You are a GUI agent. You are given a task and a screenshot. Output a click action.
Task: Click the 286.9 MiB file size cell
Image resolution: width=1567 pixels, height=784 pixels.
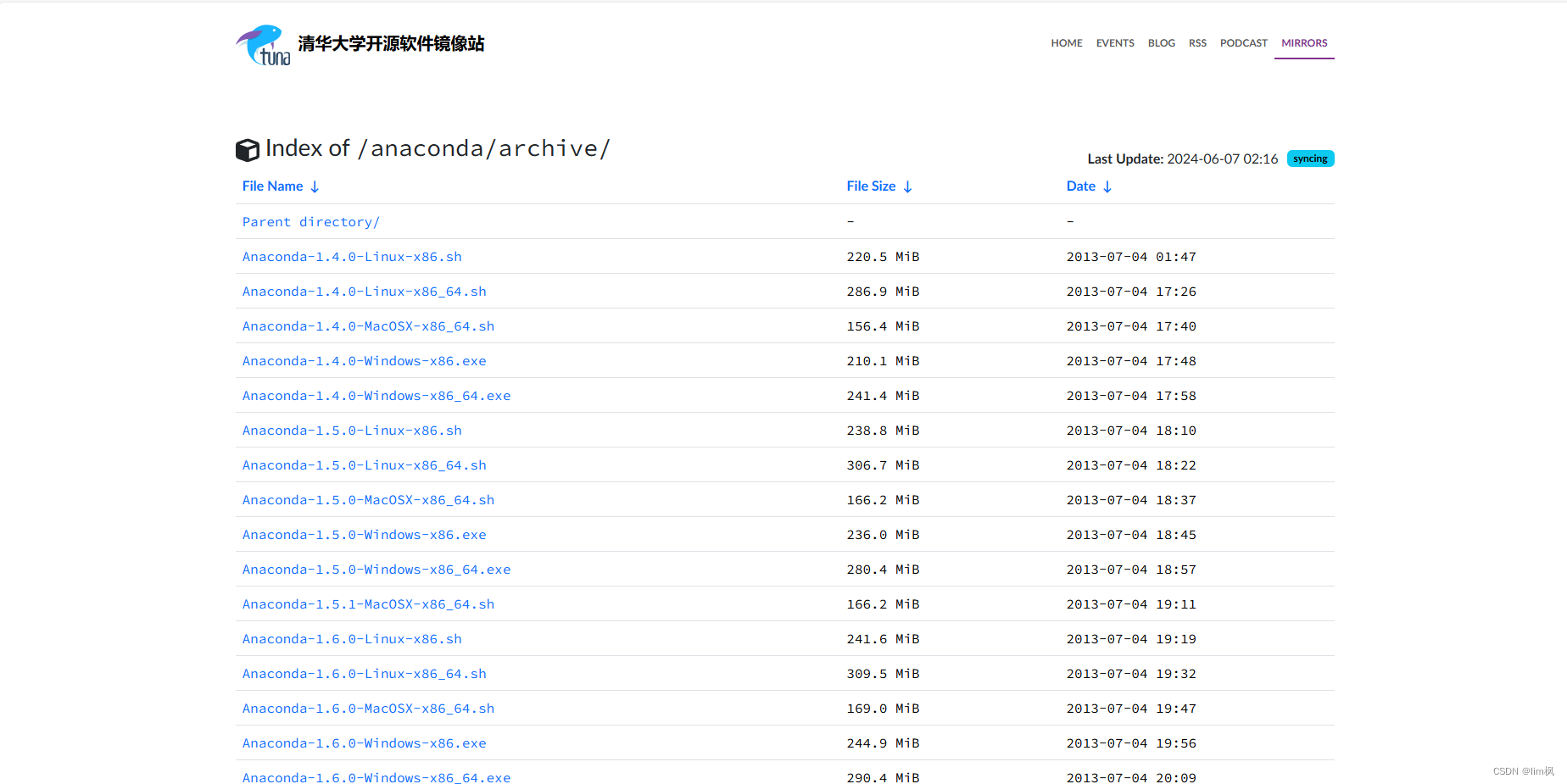point(883,292)
